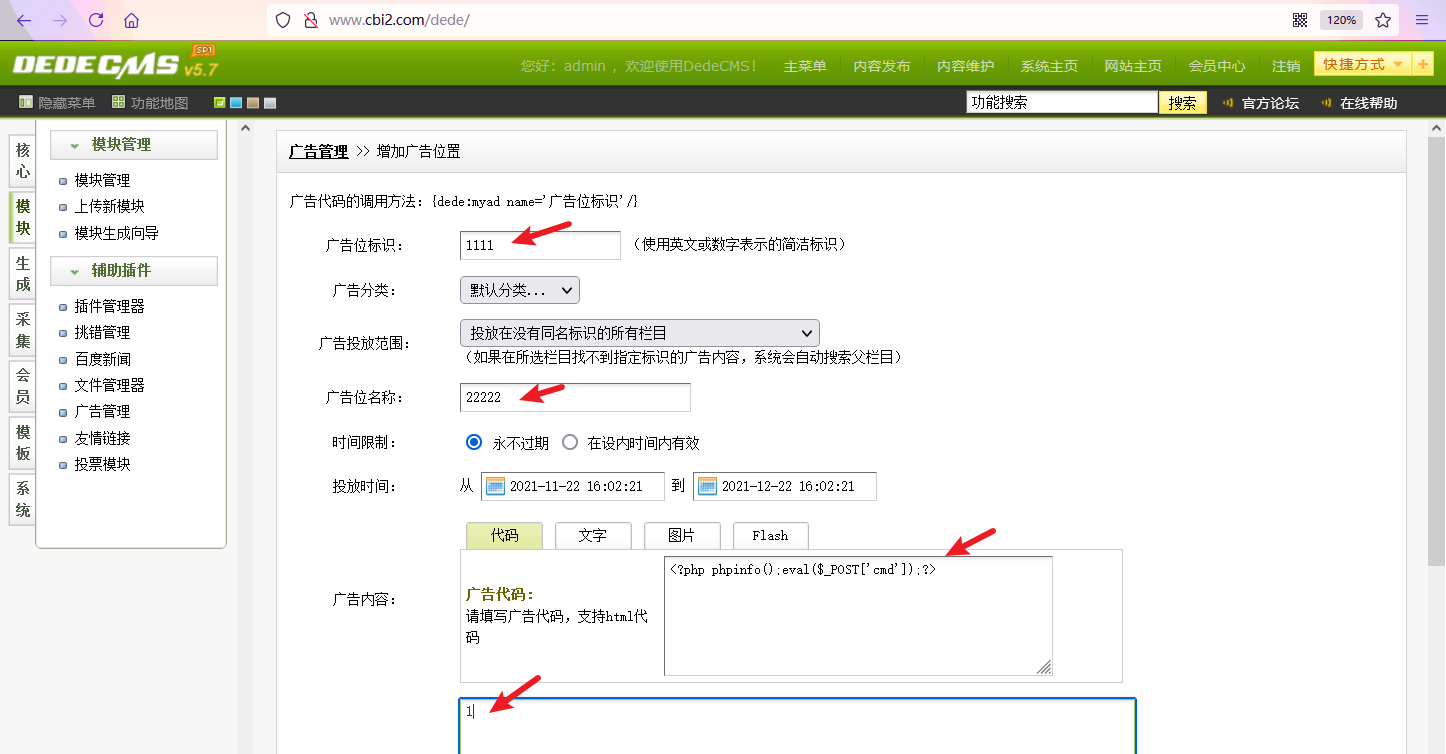Open the 模板 sidebar tab
This screenshot has width=1446, height=754.
(23, 443)
